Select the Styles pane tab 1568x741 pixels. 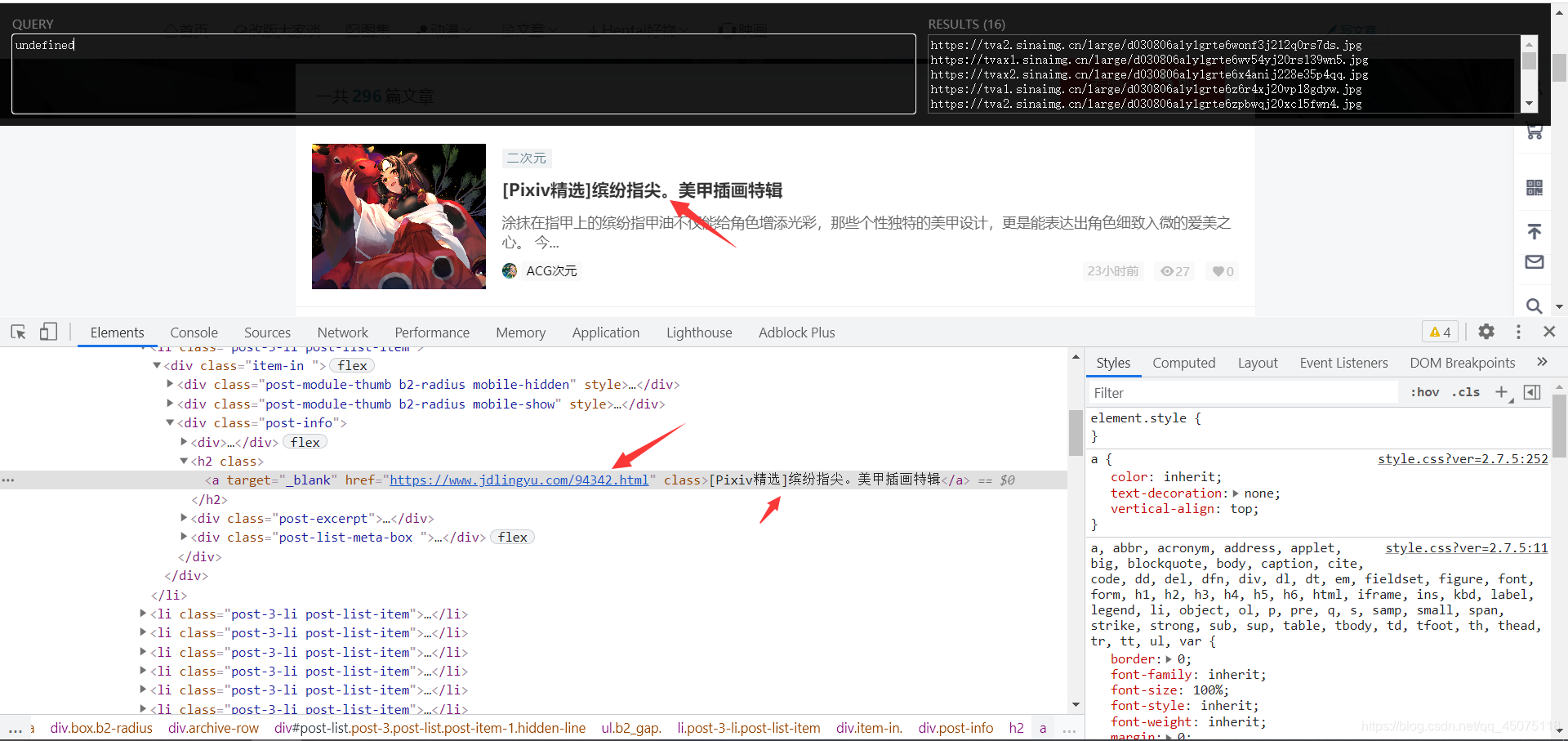(x=1113, y=363)
